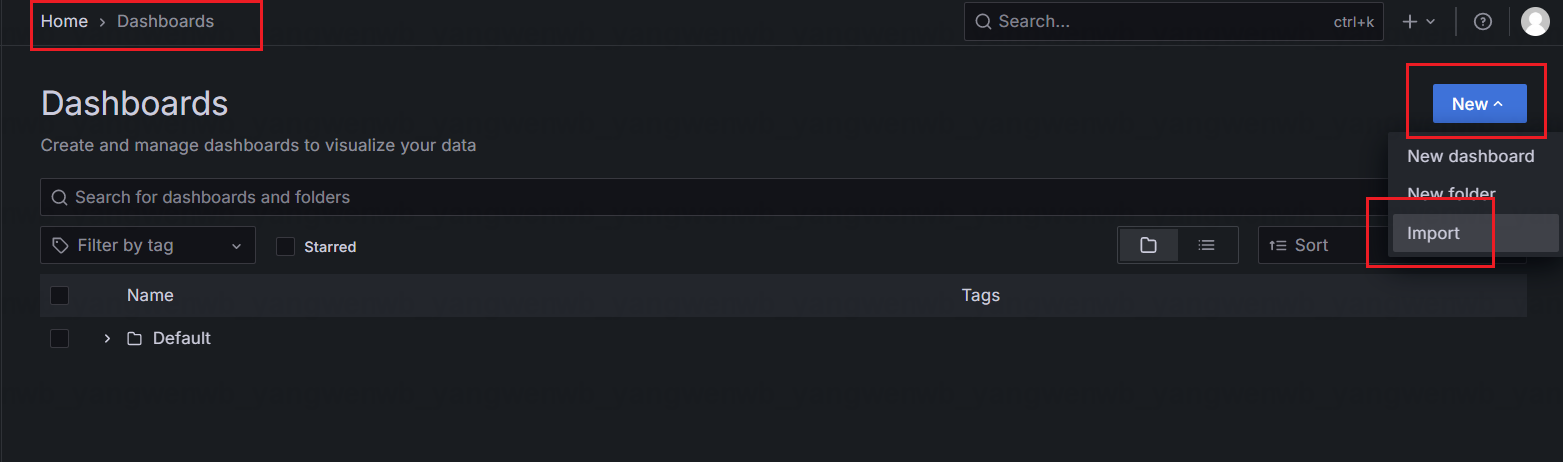
Task: Open the Filter by tag dropdown
Action: coord(148,245)
